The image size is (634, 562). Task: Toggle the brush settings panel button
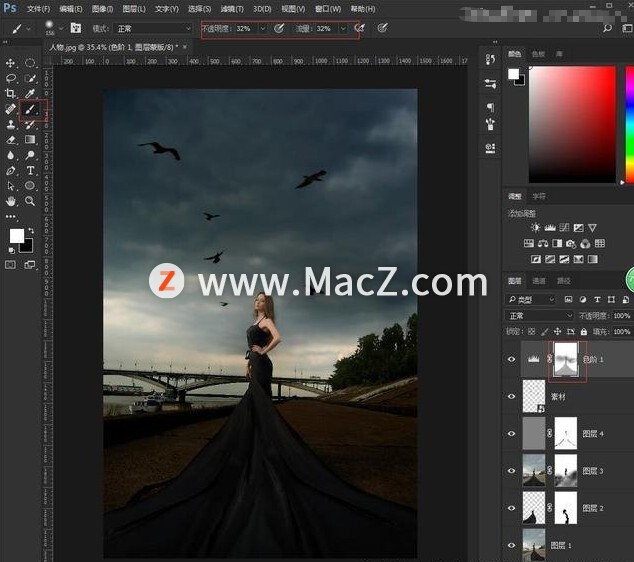[76, 28]
